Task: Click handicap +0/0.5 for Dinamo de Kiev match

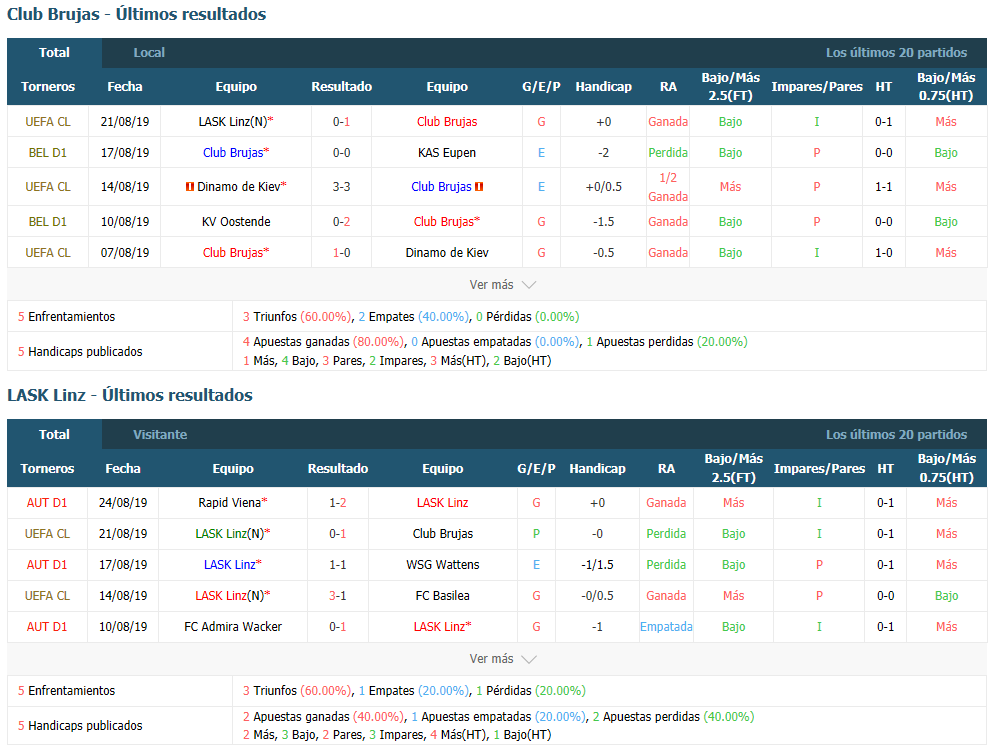Action: [604, 187]
